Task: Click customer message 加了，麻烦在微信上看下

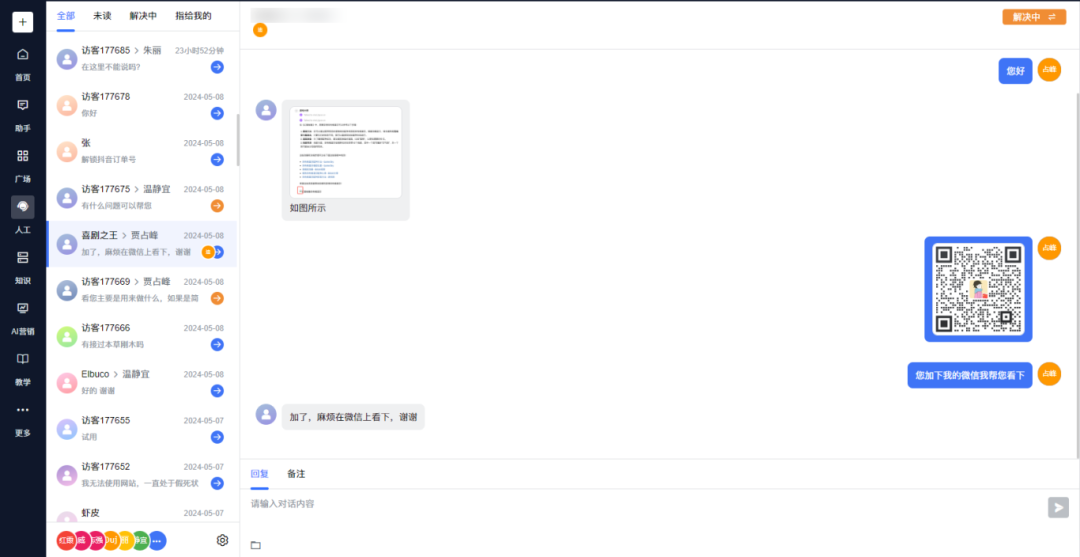Action: pos(353,417)
